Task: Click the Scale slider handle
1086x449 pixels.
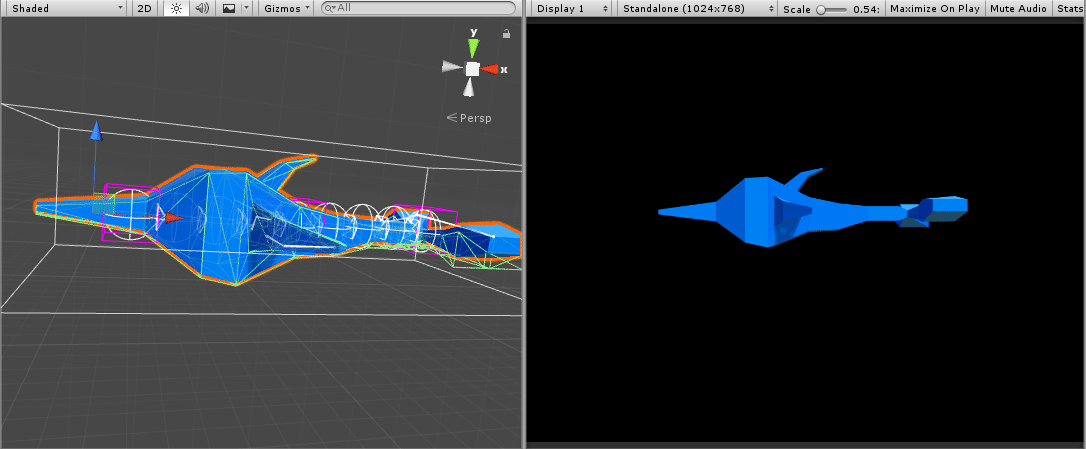Action: click(821, 9)
